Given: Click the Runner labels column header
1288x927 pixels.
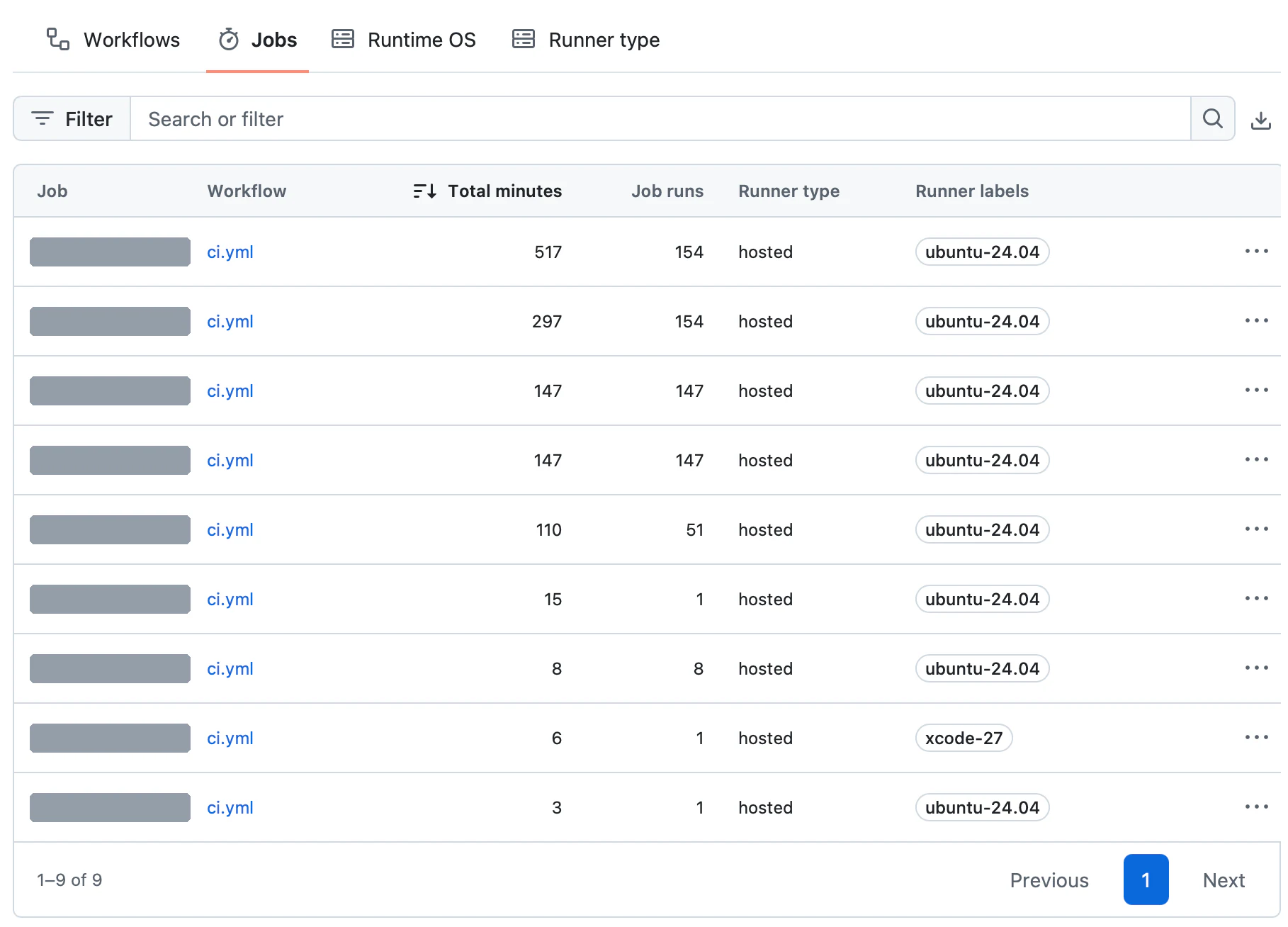Looking at the screenshot, I should [x=972, y=191].
